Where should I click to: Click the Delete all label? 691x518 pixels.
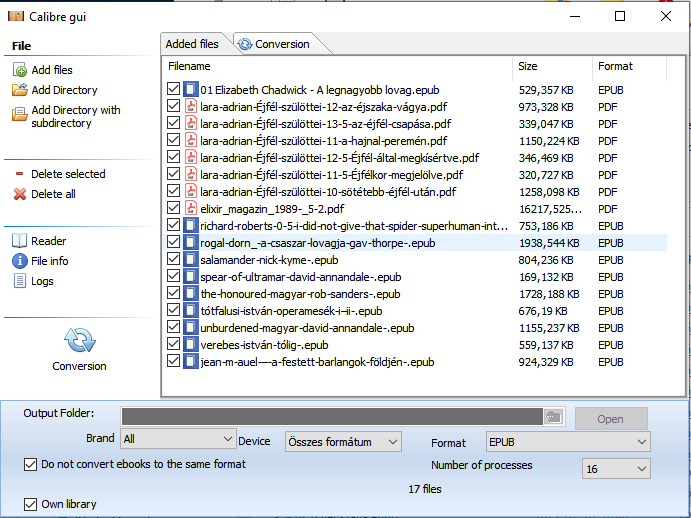click(x=53, y=194)
